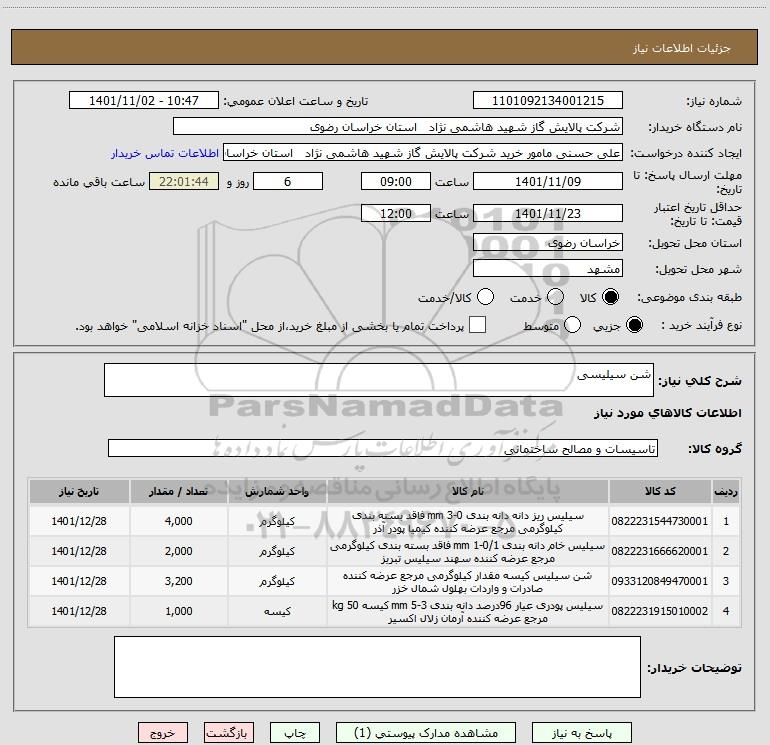Click the شهر محل تحویل field showing مشهد
Image resolution: width=770 pixels, height=745 pixels.
[x=547, y=269]
